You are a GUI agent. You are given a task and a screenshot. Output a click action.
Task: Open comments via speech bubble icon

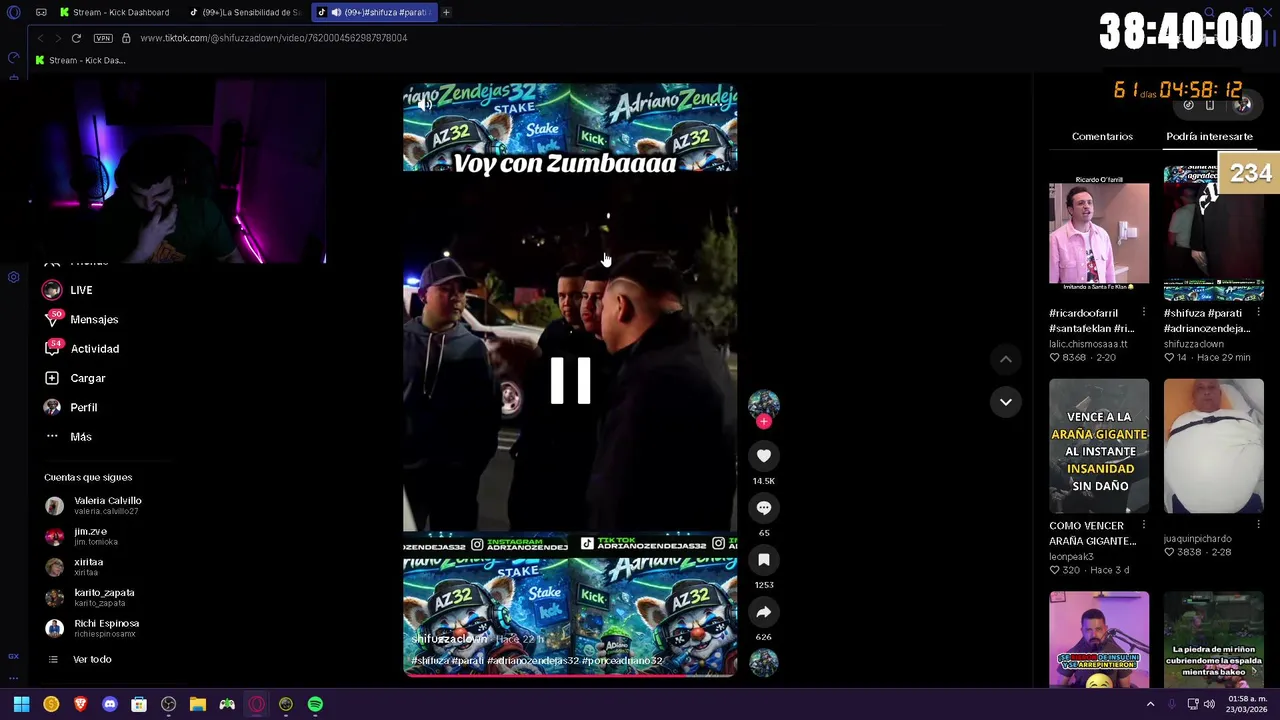click(763, 508)
